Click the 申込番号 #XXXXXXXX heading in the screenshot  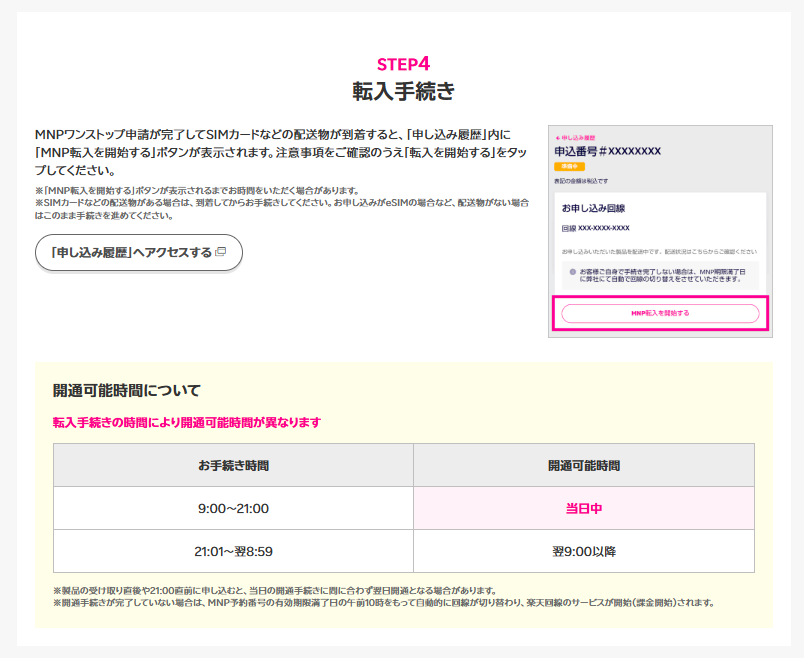pos(607,151)
